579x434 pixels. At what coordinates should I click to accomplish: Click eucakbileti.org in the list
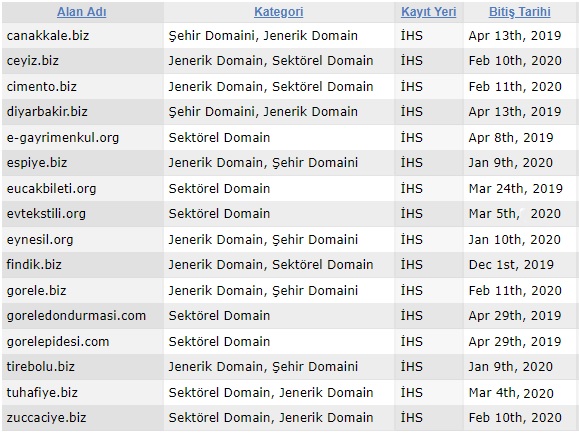[x=51, y=189]
